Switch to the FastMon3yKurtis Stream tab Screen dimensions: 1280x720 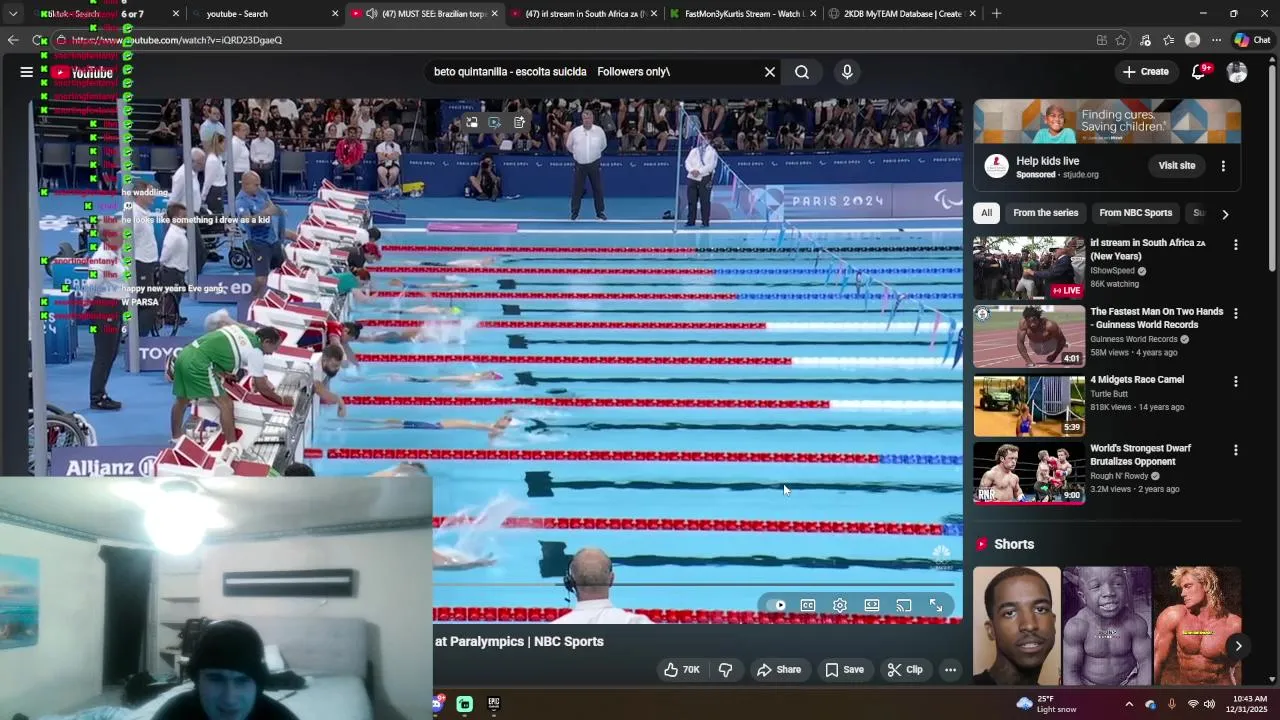pos(742,14)
